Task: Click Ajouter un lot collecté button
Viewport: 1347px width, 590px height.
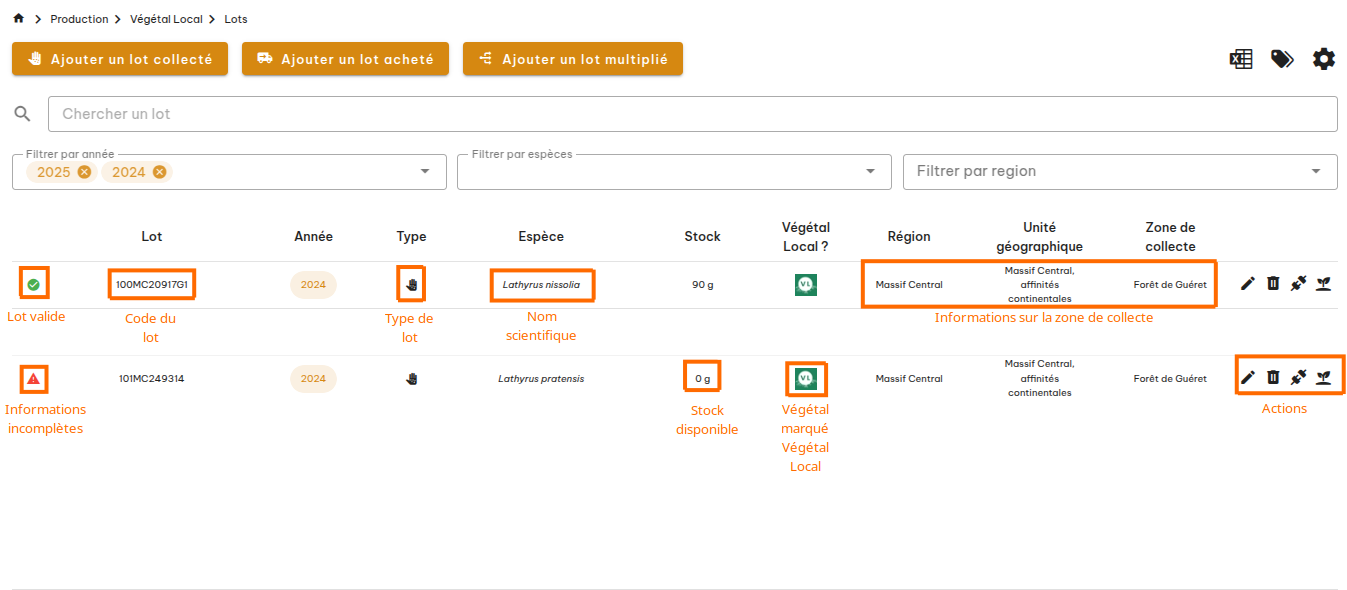Action: coord(120,59)
